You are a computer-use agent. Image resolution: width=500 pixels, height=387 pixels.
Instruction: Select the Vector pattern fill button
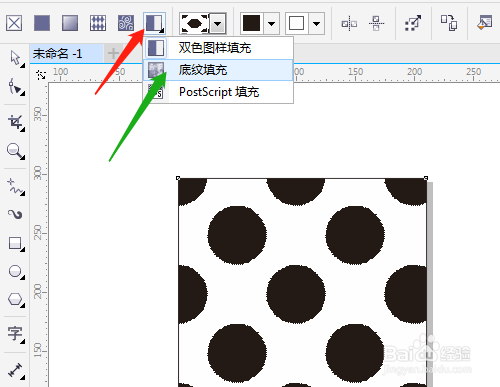pyautogui.click(x=98, y=23)
